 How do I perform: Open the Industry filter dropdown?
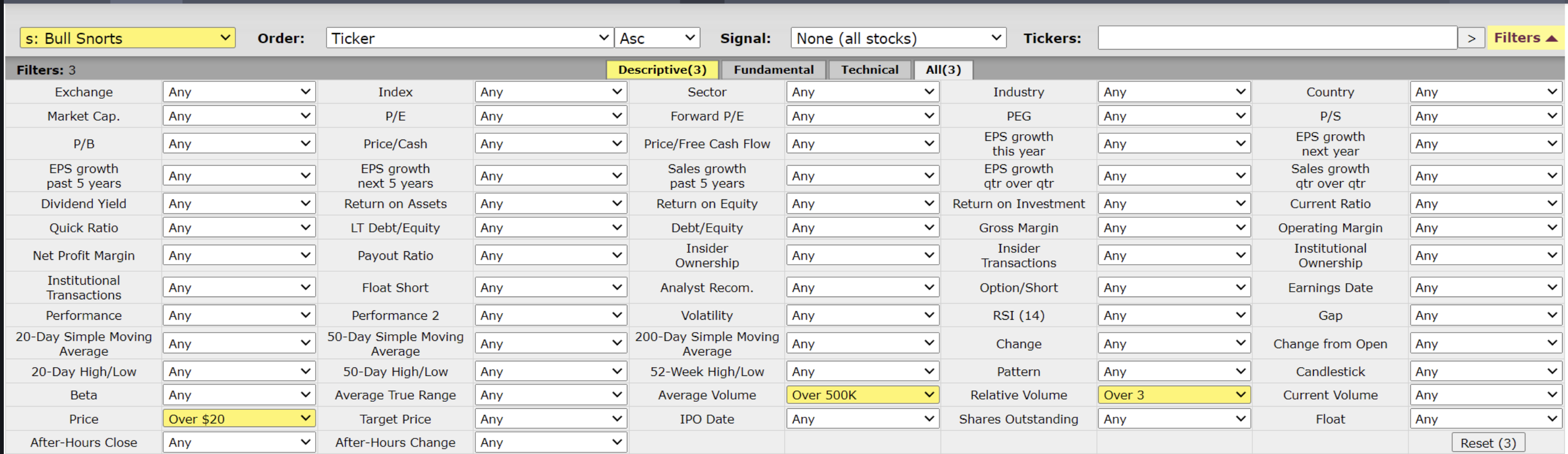coord(1174,92)
